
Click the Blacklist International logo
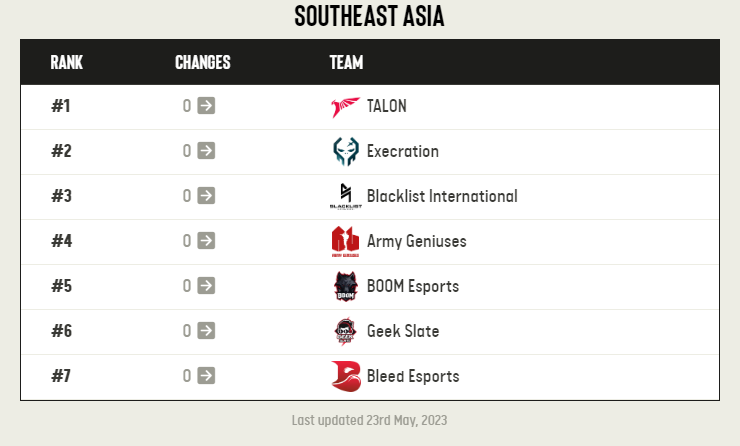tap(345, 196)
